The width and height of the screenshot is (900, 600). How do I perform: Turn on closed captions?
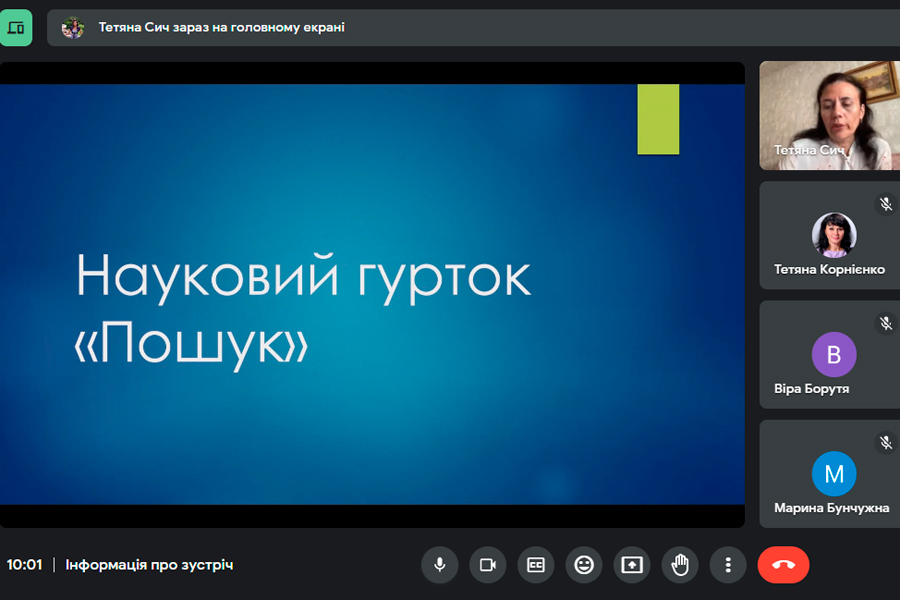pos(536,565)
